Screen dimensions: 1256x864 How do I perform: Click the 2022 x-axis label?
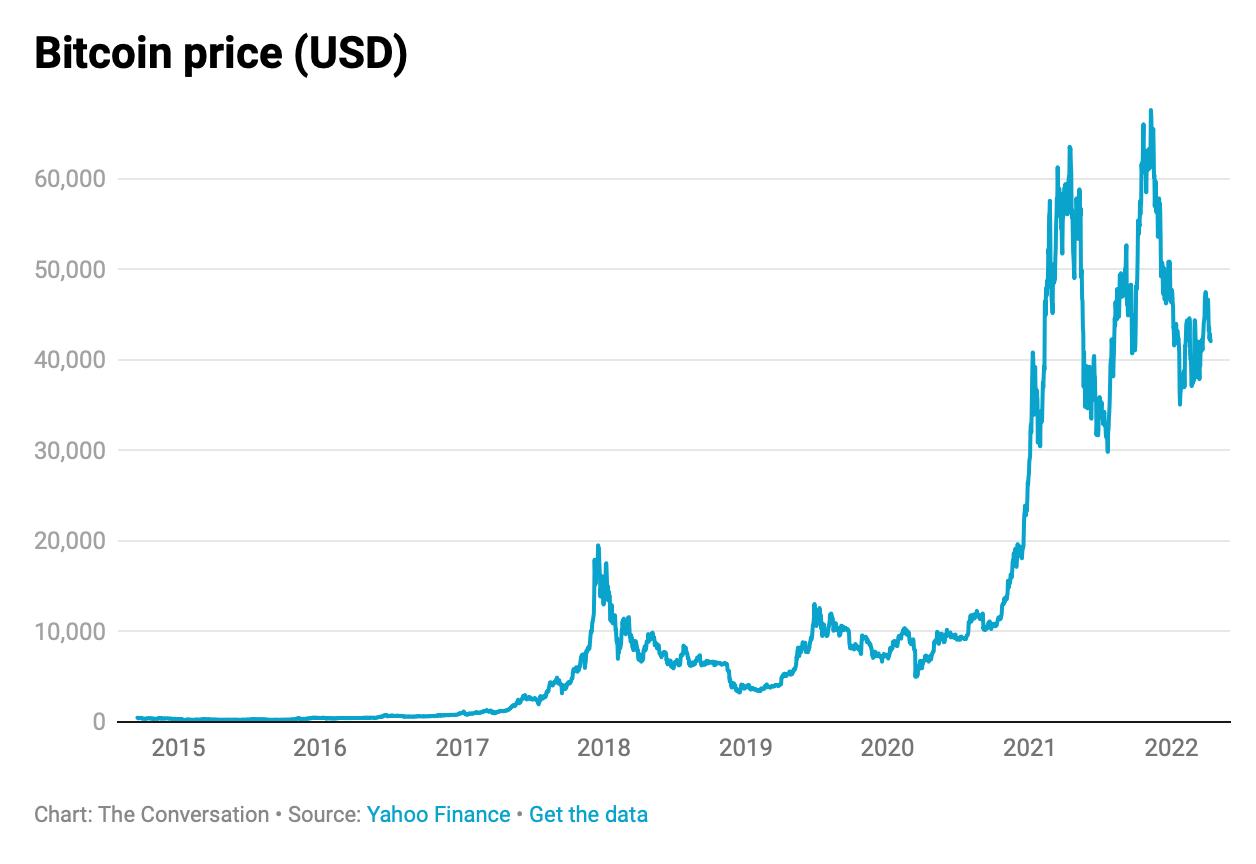pos(1171,748)
